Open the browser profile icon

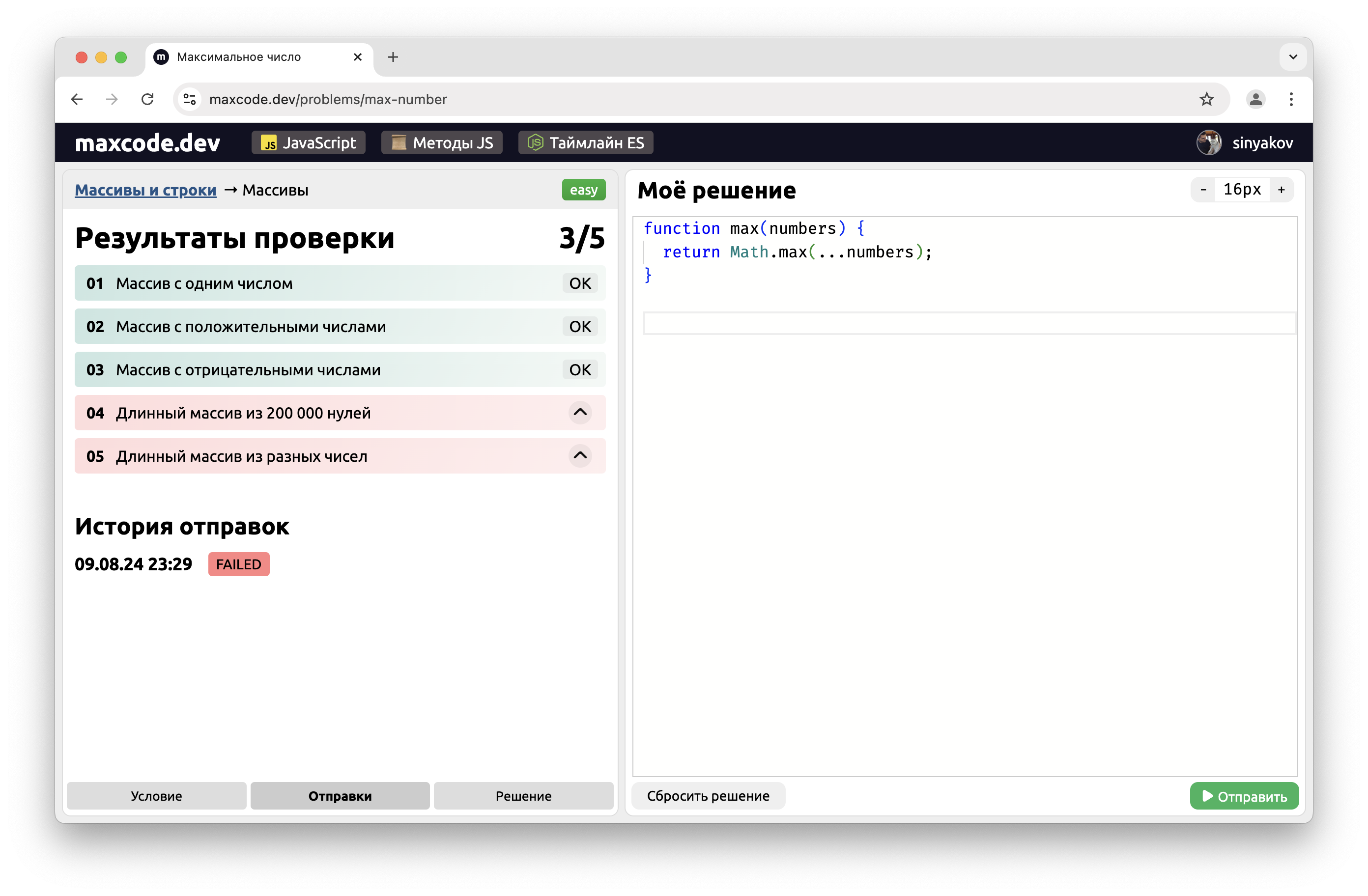[x=1255, y=99]
